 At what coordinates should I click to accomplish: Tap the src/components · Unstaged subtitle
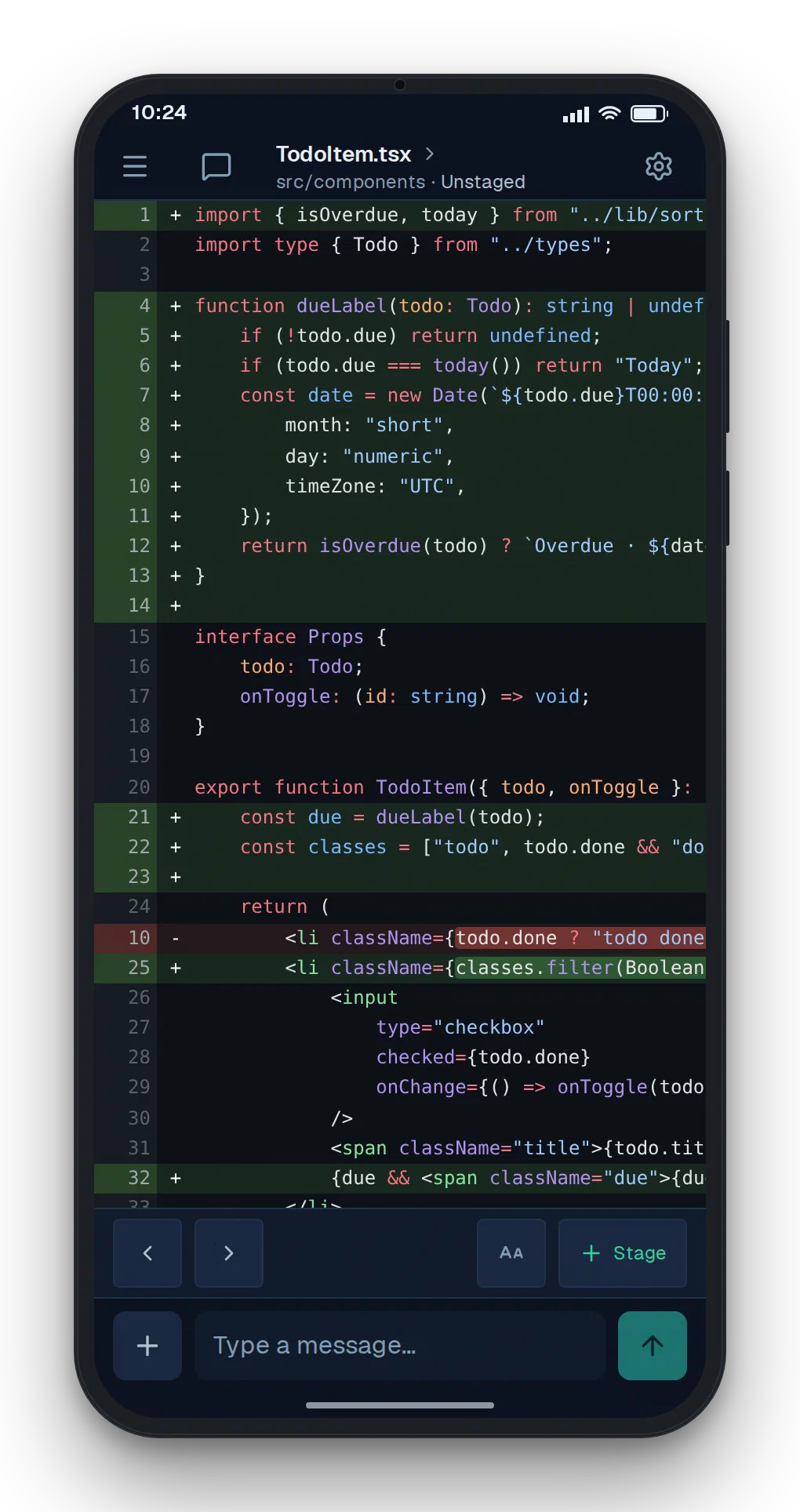point(401,182)
